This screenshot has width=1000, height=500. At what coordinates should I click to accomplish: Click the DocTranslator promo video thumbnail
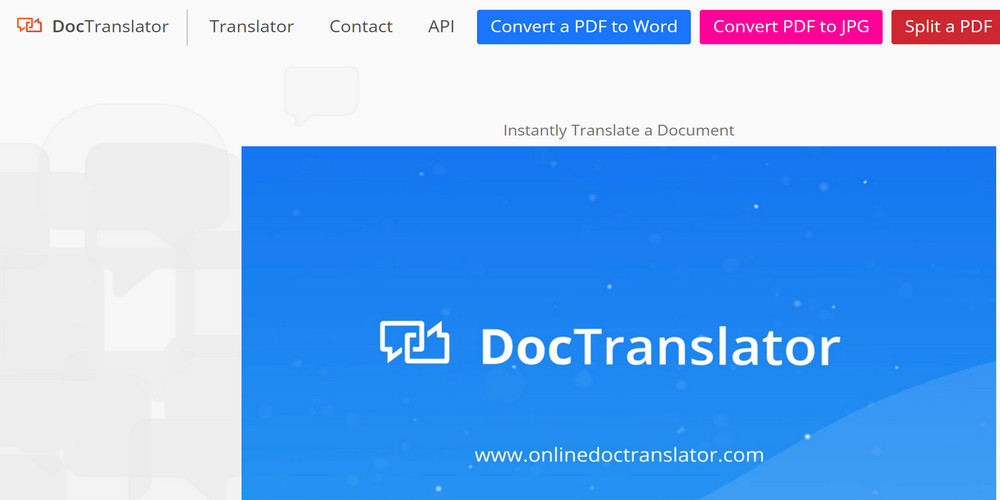point(619,323)
